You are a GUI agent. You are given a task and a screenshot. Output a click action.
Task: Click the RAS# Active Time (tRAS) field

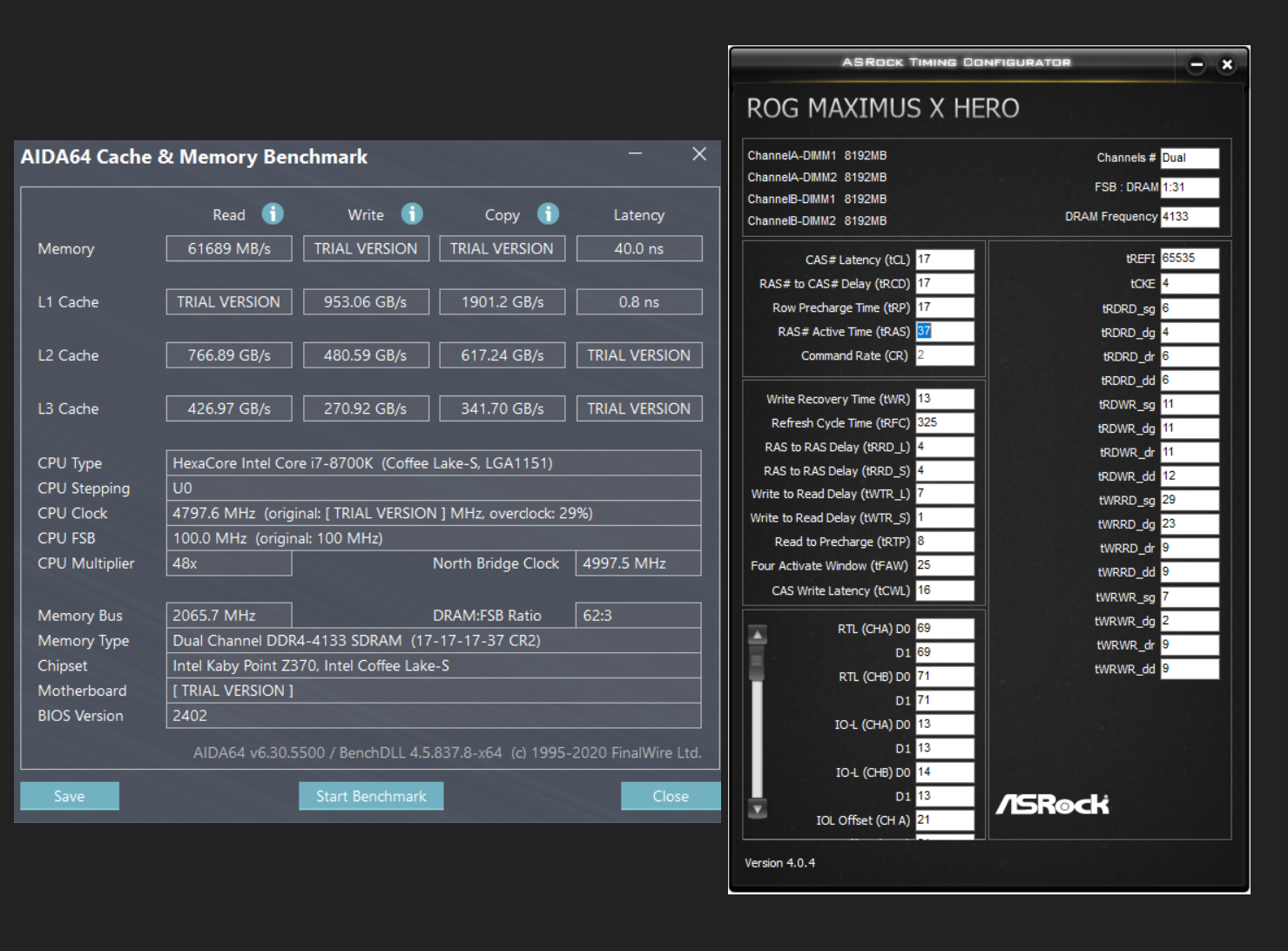[x=945, y=332]
